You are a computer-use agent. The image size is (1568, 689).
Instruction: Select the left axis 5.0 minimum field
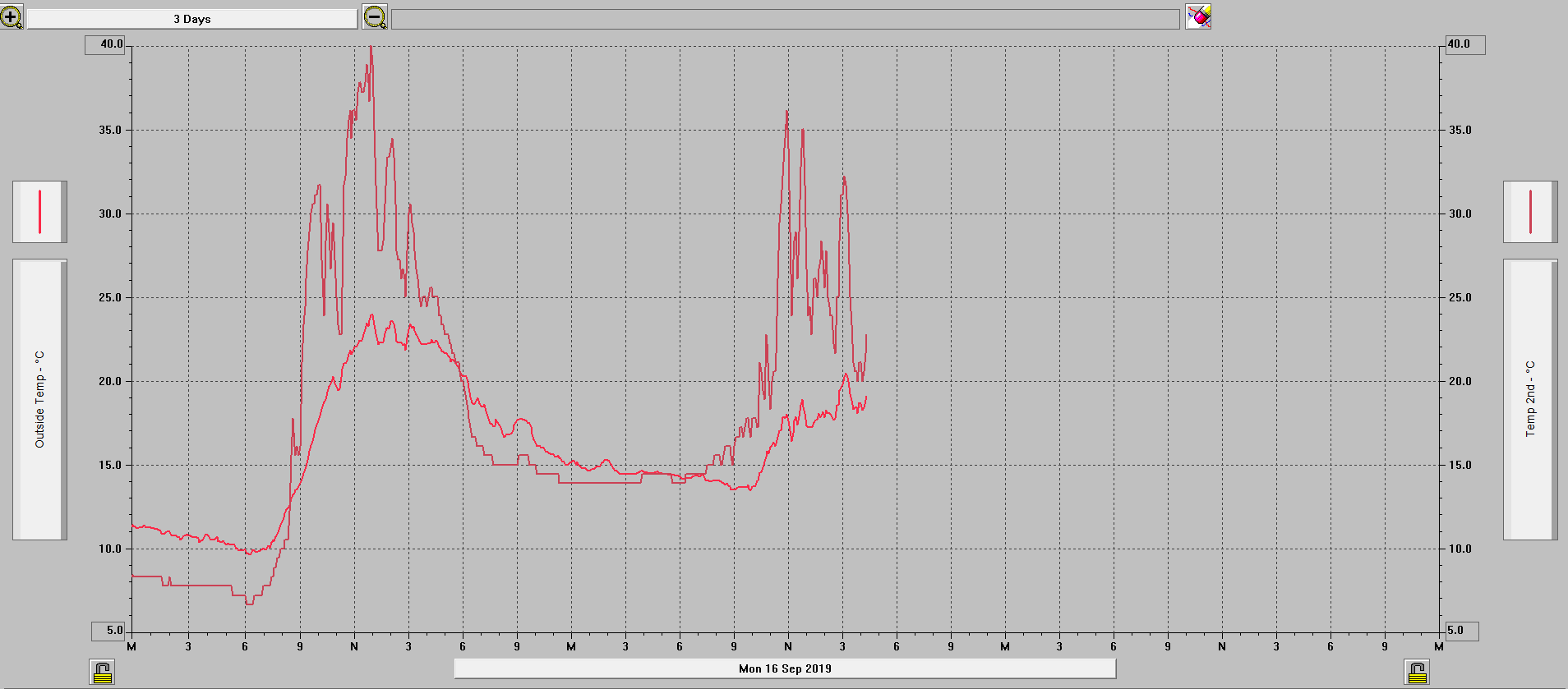click(108, 631)
